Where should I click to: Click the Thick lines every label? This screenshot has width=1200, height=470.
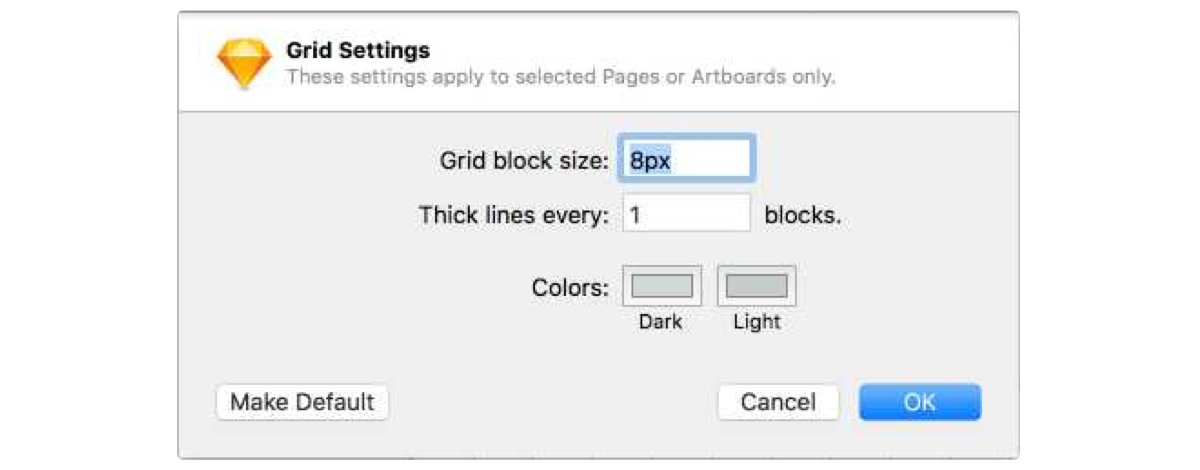pos(514,215)
